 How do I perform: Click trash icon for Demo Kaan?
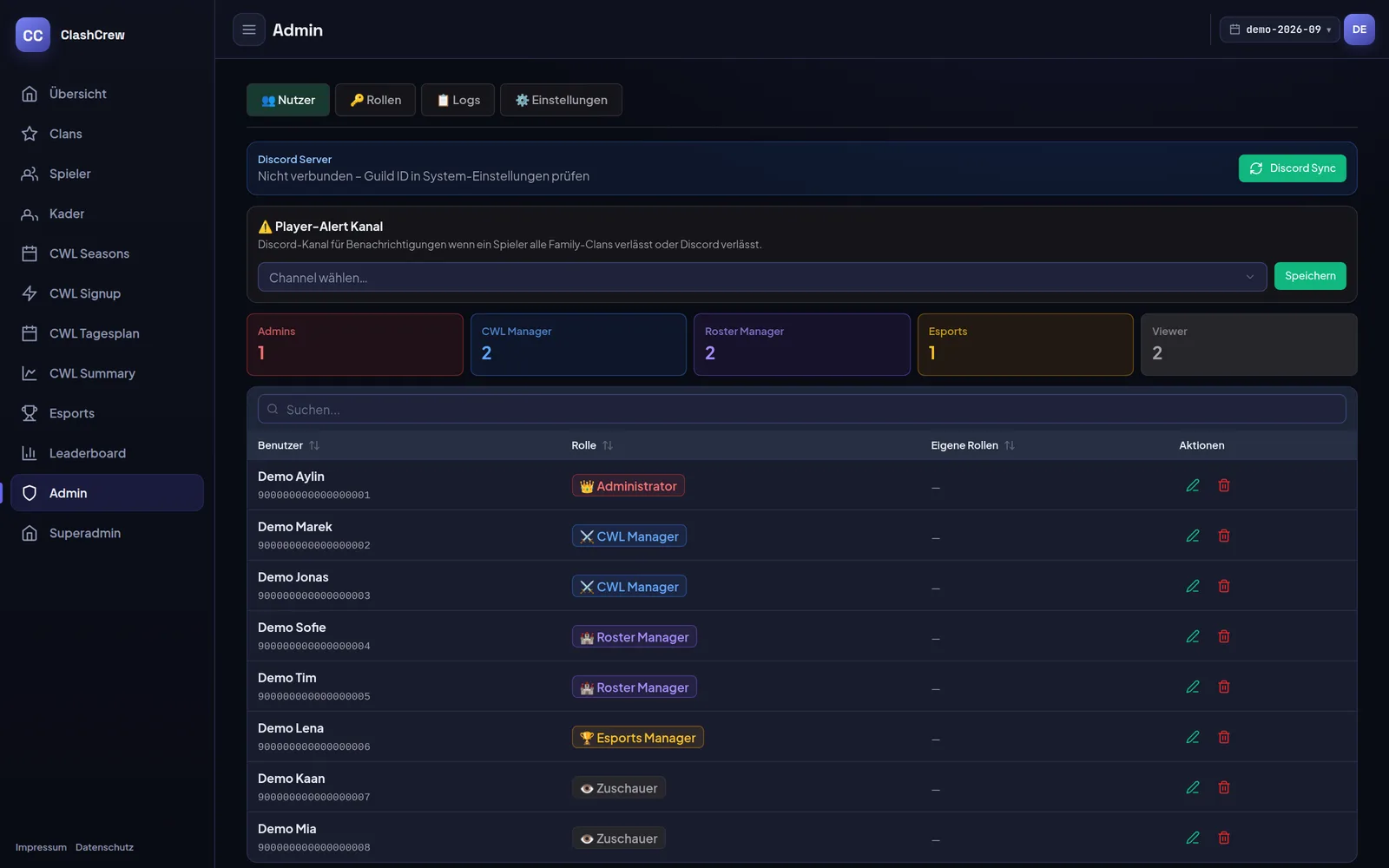tap(1224, 787)
